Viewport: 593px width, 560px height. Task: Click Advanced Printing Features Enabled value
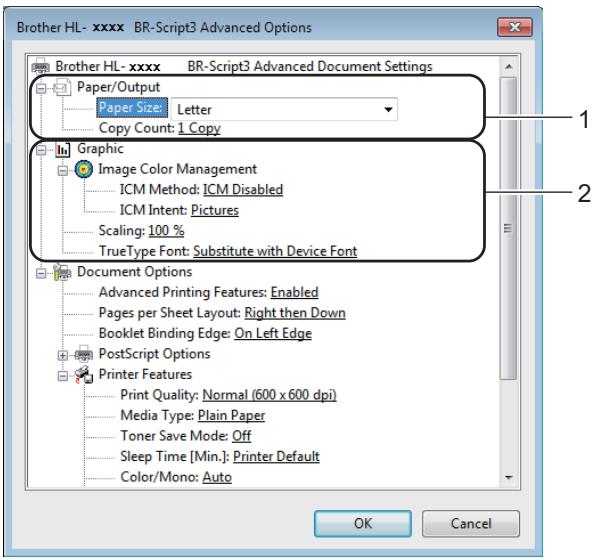coord(294,292)
